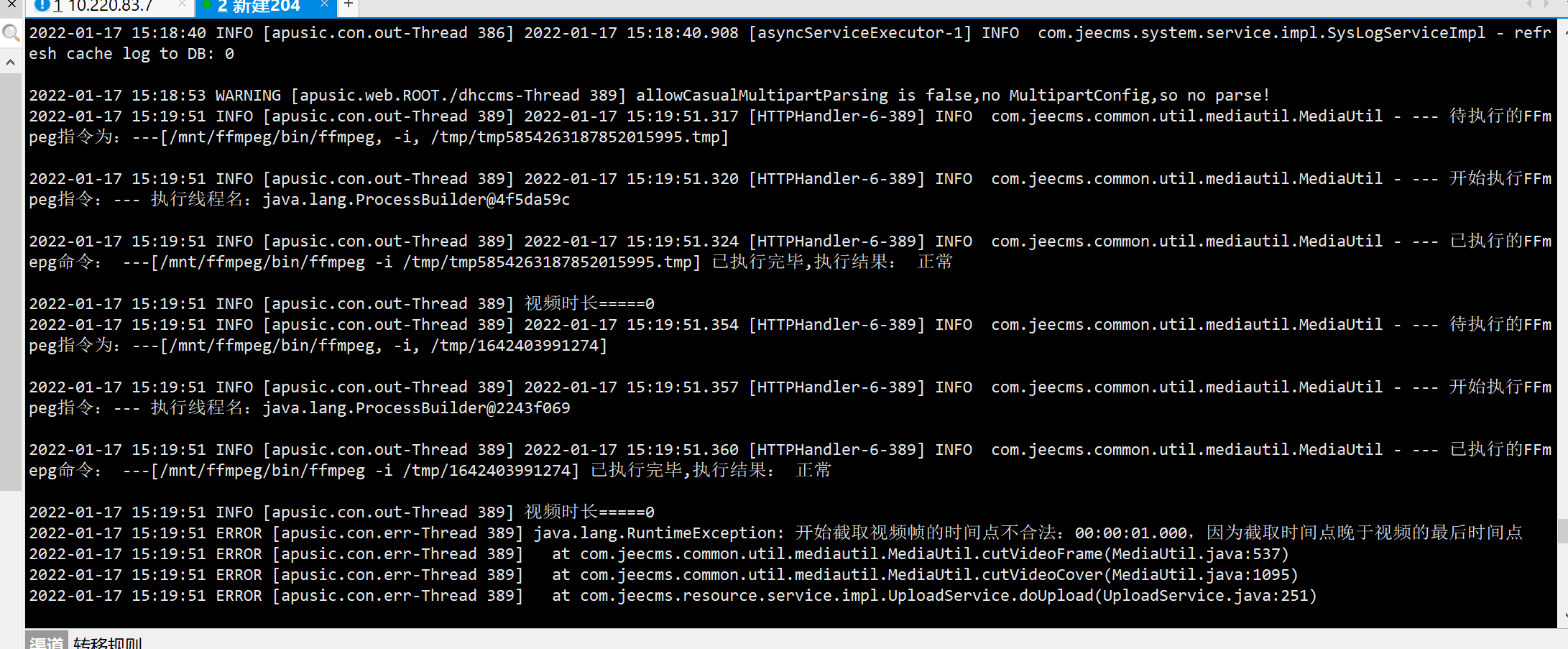This screenshot has height=649, width=1568.
Task: Open a new session tab with plus
Action: (x=348, y=5)
